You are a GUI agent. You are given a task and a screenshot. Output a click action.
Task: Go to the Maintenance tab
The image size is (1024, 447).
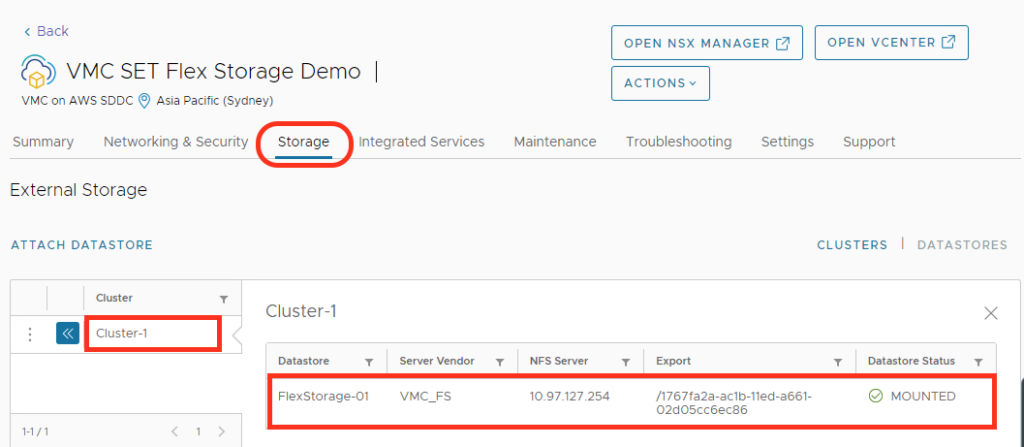(555, 142)
